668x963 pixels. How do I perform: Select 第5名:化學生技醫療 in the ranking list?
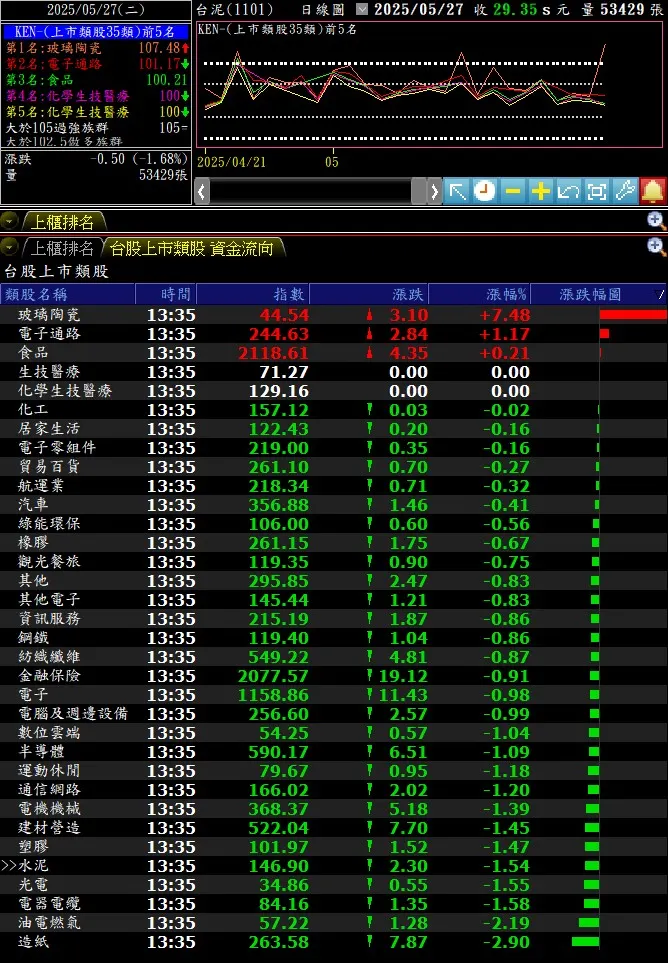(97, 112)
